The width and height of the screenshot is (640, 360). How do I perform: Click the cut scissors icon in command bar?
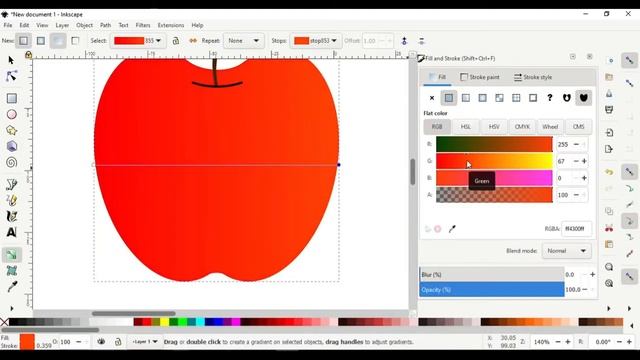[609, 228]
